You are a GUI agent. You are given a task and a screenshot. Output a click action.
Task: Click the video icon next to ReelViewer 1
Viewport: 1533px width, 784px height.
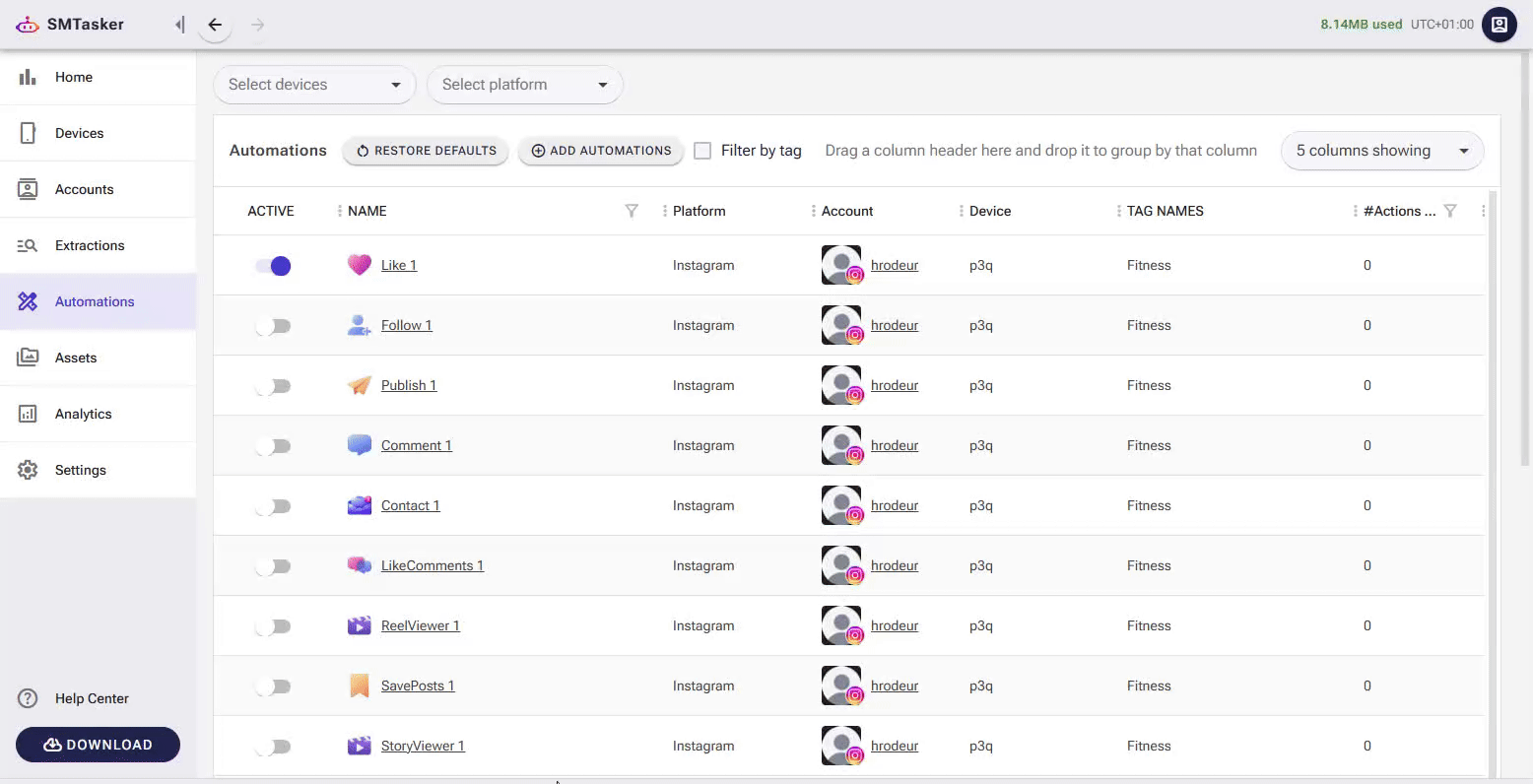click(360, 625)
